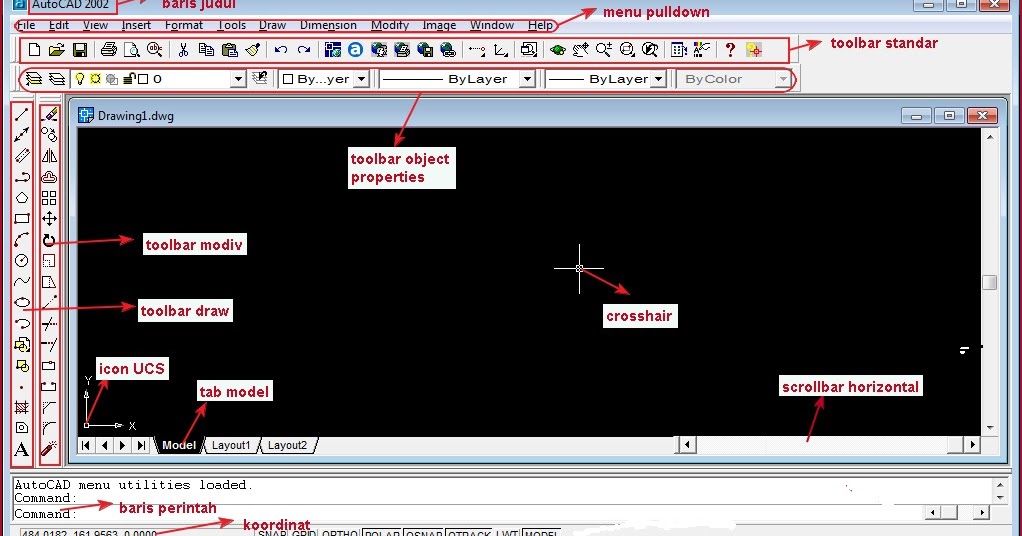The height and width of the screenshot is (536, 1022).
Task: Jump to first layout tab arrow
Action: coord(86,445)
